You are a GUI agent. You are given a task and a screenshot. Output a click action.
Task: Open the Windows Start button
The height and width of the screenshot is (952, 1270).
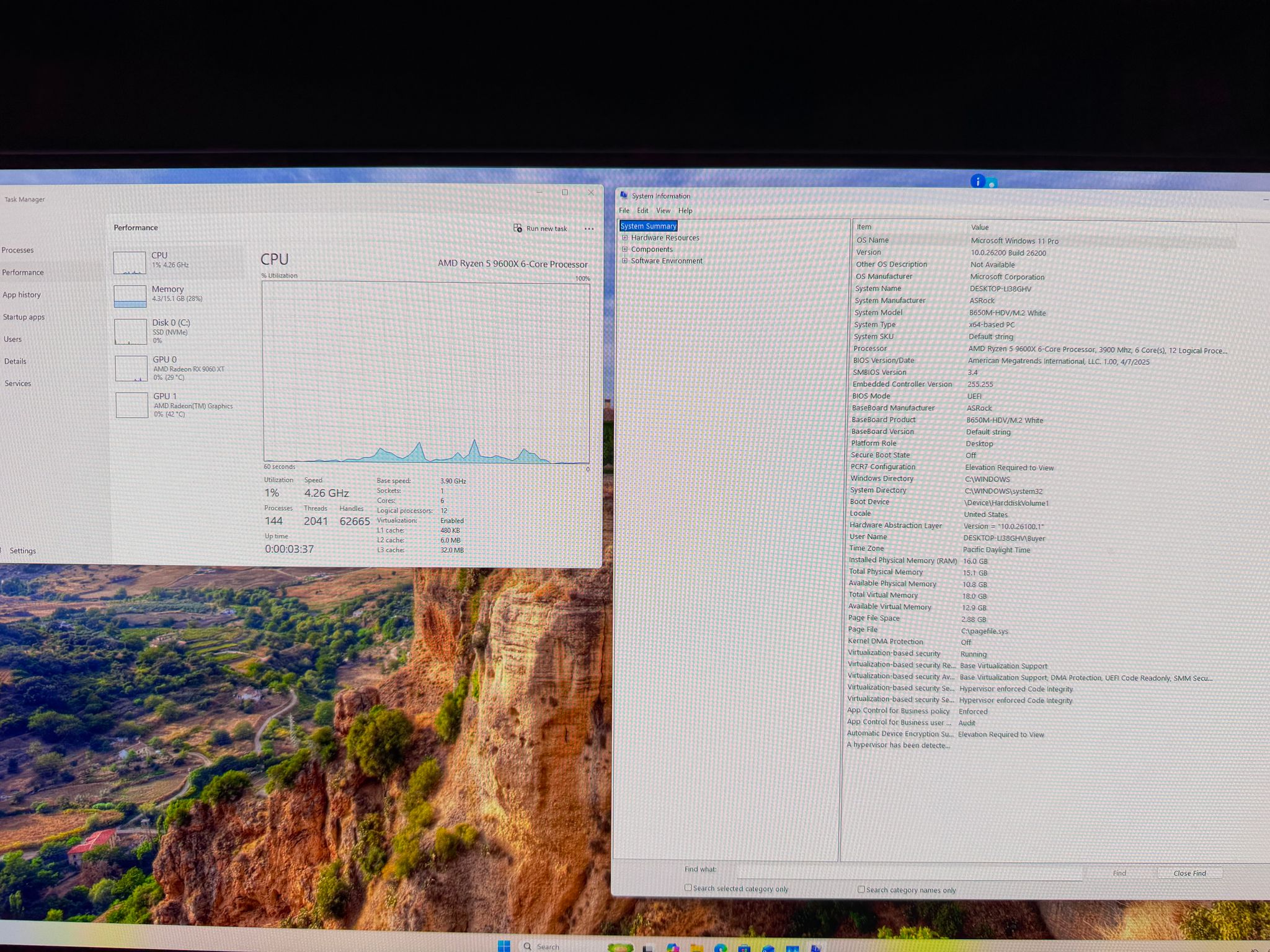(504, 946)
